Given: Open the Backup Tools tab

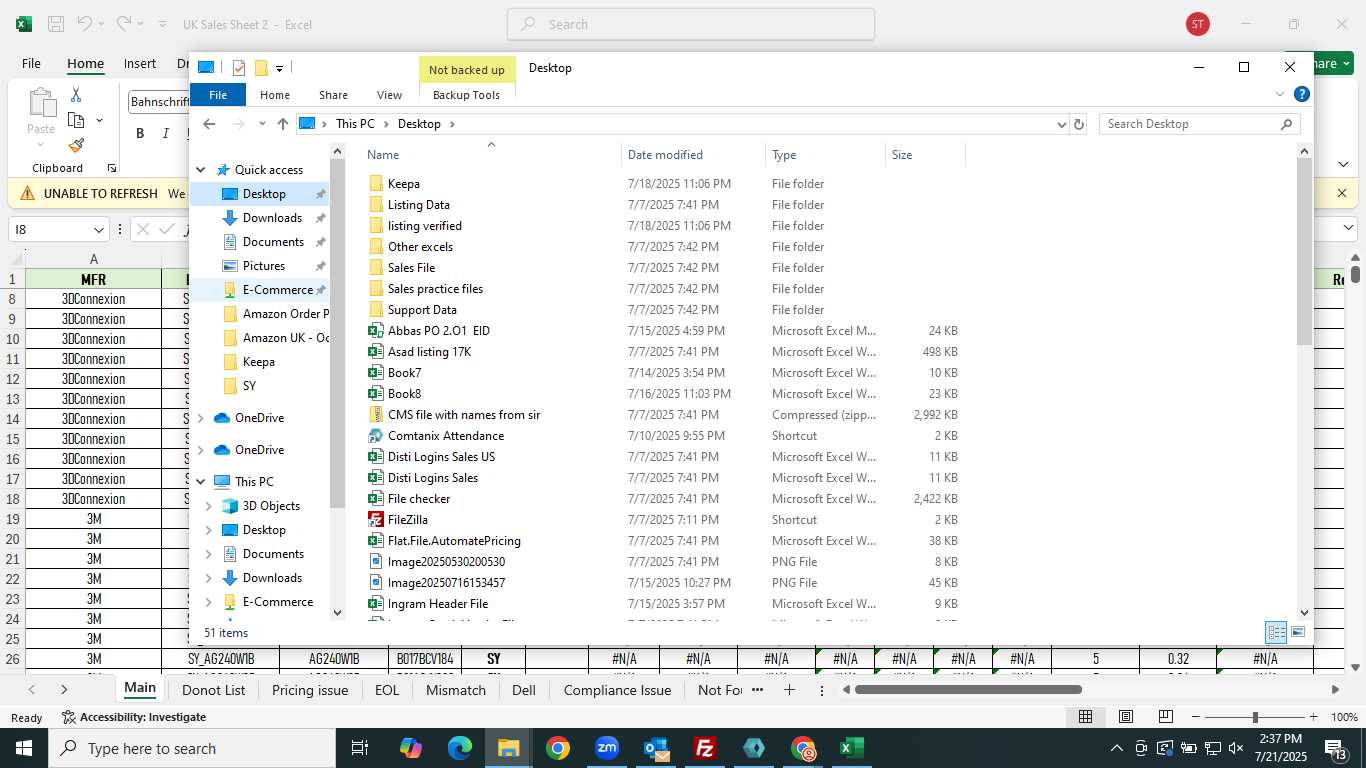Looking at the screenshot, I should 466,95.
